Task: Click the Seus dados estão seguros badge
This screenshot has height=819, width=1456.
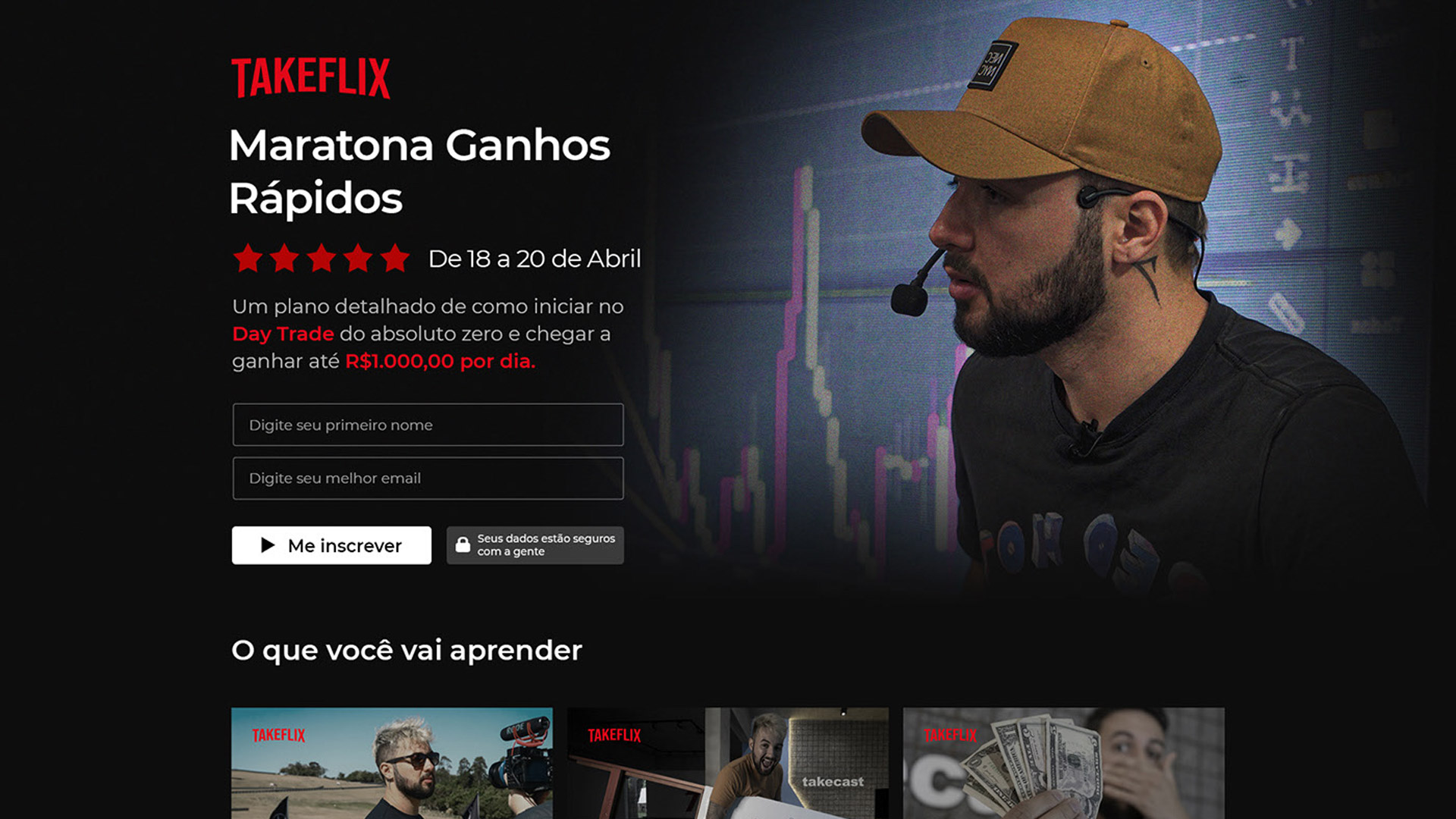Action: tap(535, 545)
